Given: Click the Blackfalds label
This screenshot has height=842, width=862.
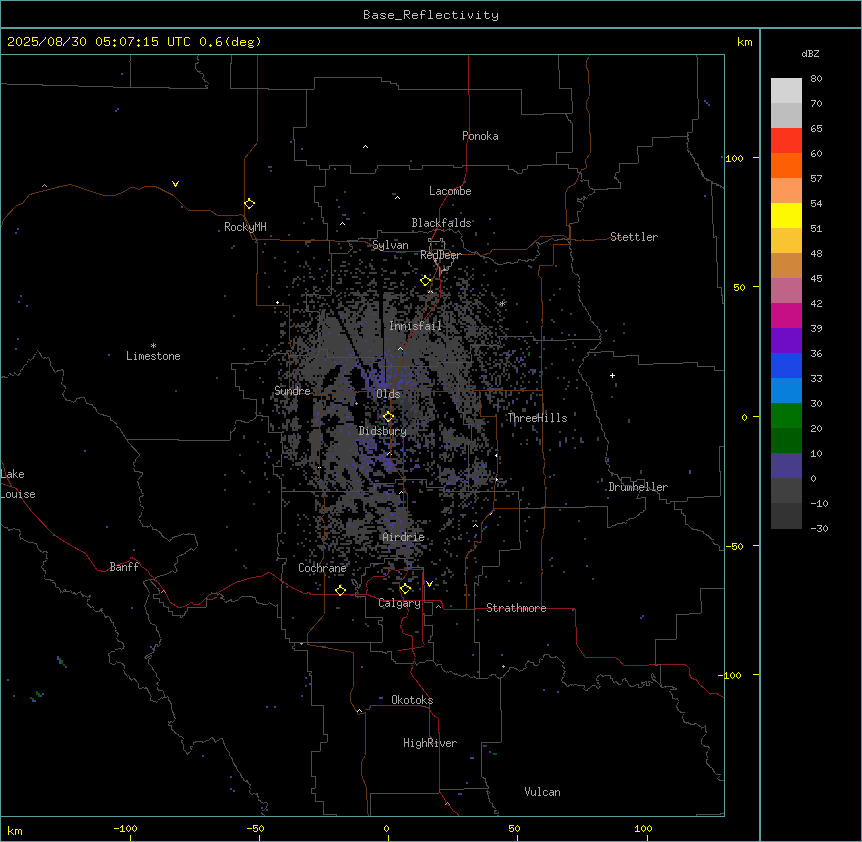Looking at the screenshot, I should pyautogui.click(x=441, y=223).
